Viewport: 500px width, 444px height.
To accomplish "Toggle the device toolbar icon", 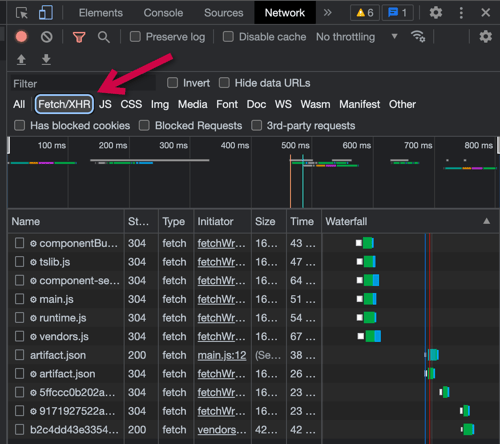I will click(x=46, y=13).
